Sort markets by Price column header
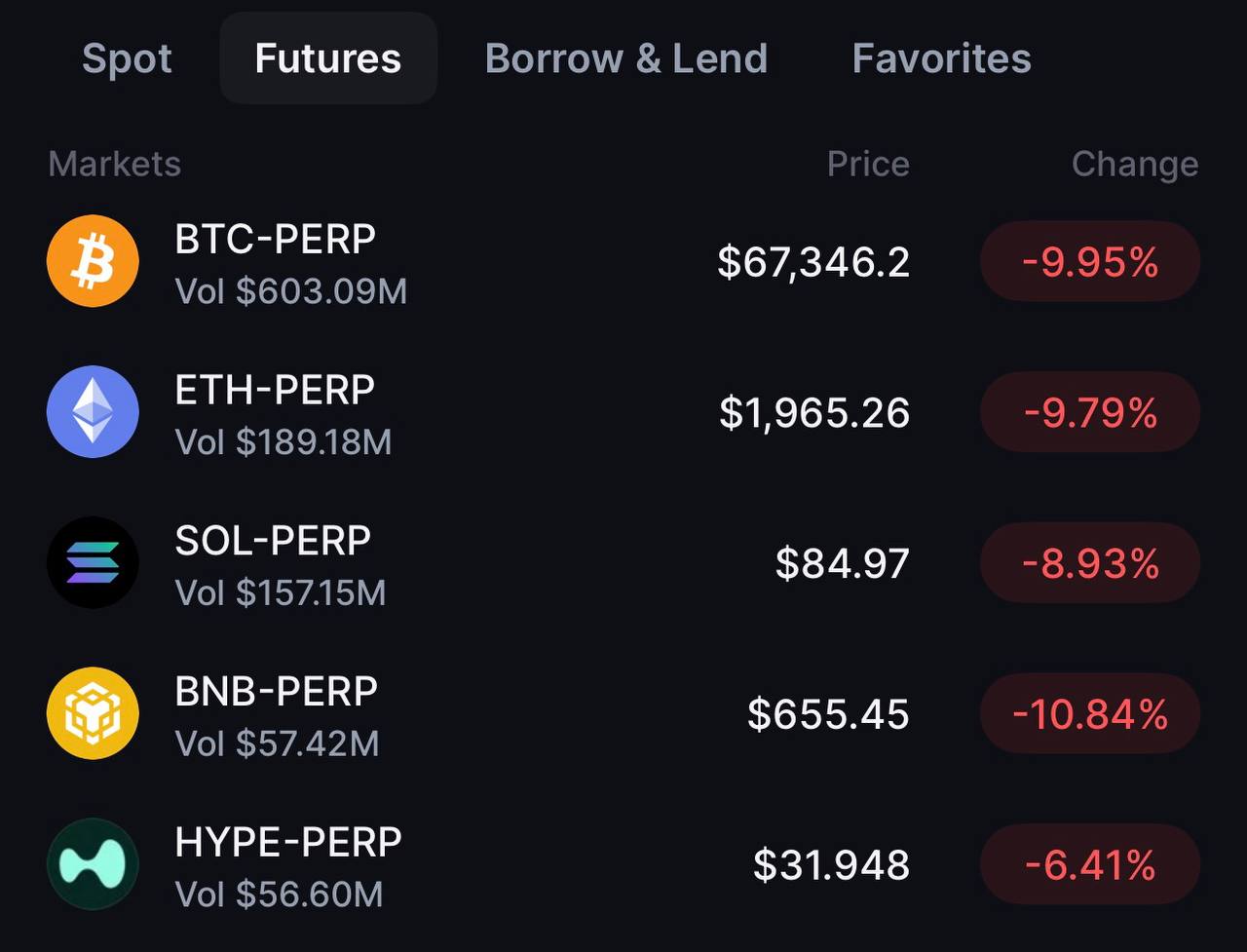Image resolution: width=1247 pixels, height=952 pixels. pos(867,164)
